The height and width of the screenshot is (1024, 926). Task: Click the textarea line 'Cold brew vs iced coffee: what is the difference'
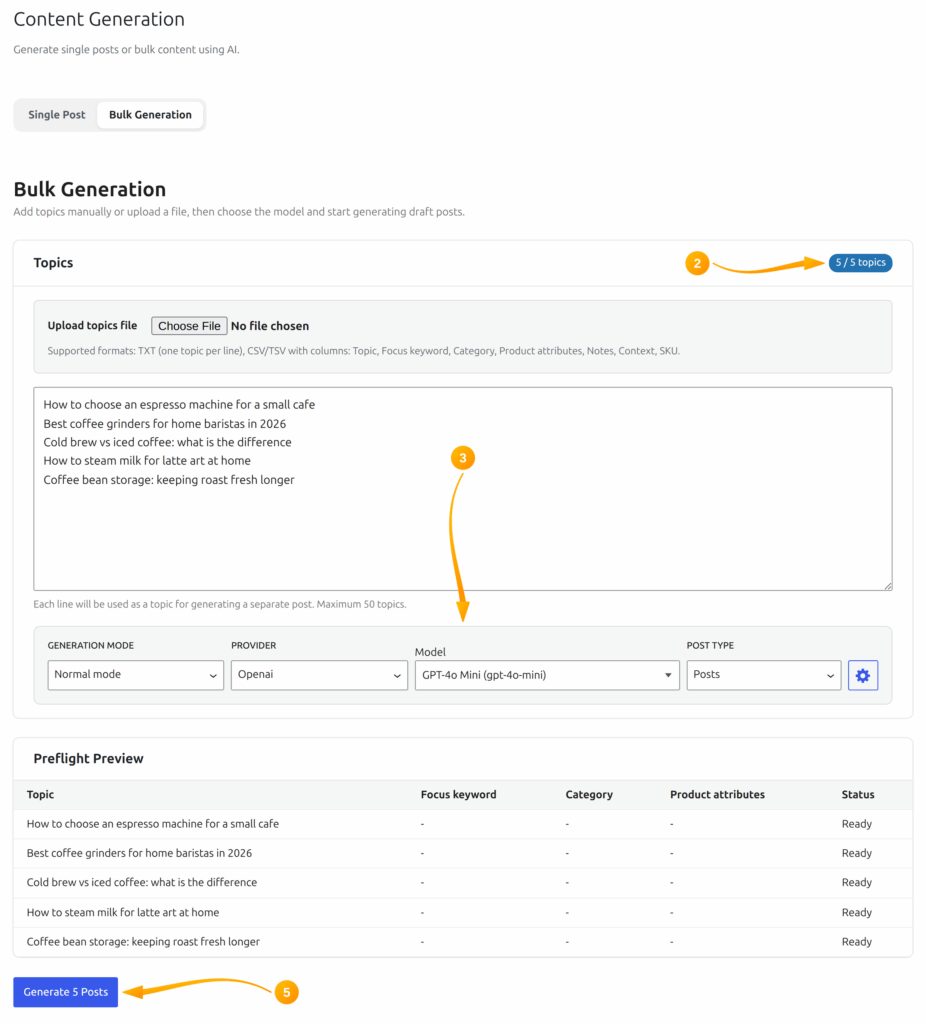(x=167, y=442)
